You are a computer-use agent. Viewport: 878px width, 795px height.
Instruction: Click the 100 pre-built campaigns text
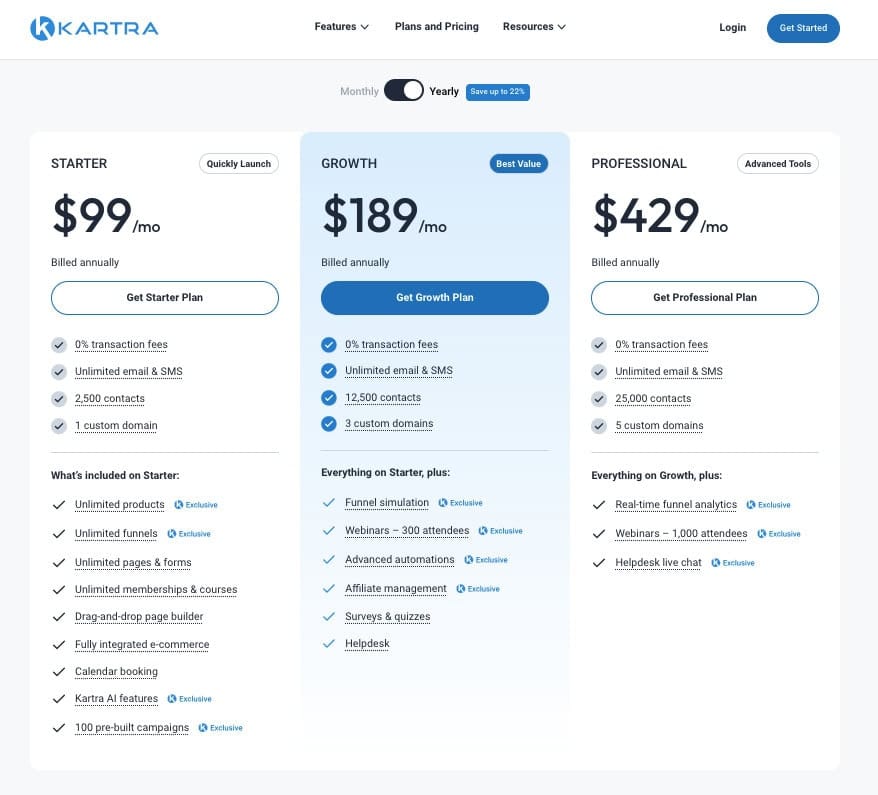click(x=132, y=728)
